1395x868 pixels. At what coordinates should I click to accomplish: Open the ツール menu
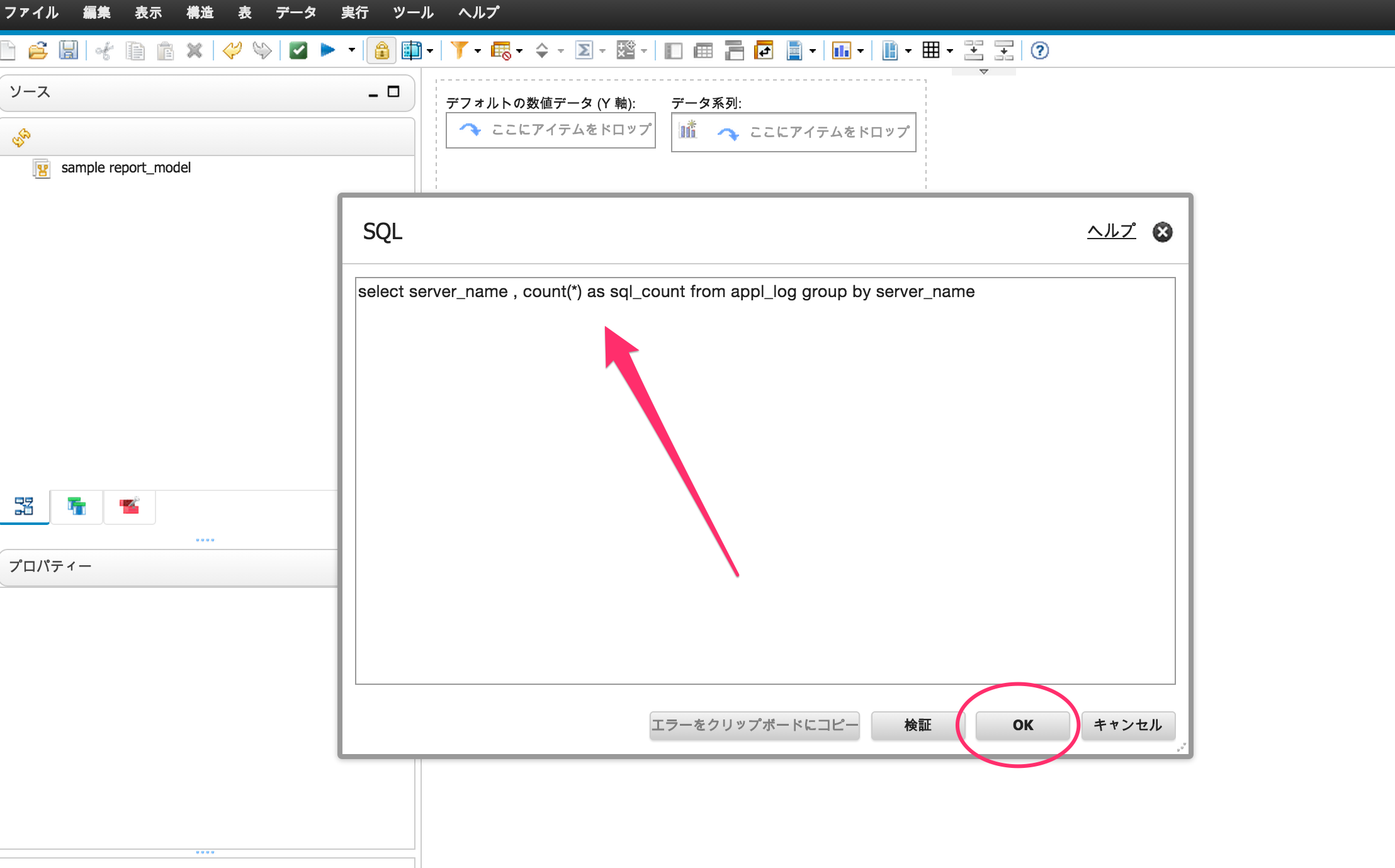(413, 13)
